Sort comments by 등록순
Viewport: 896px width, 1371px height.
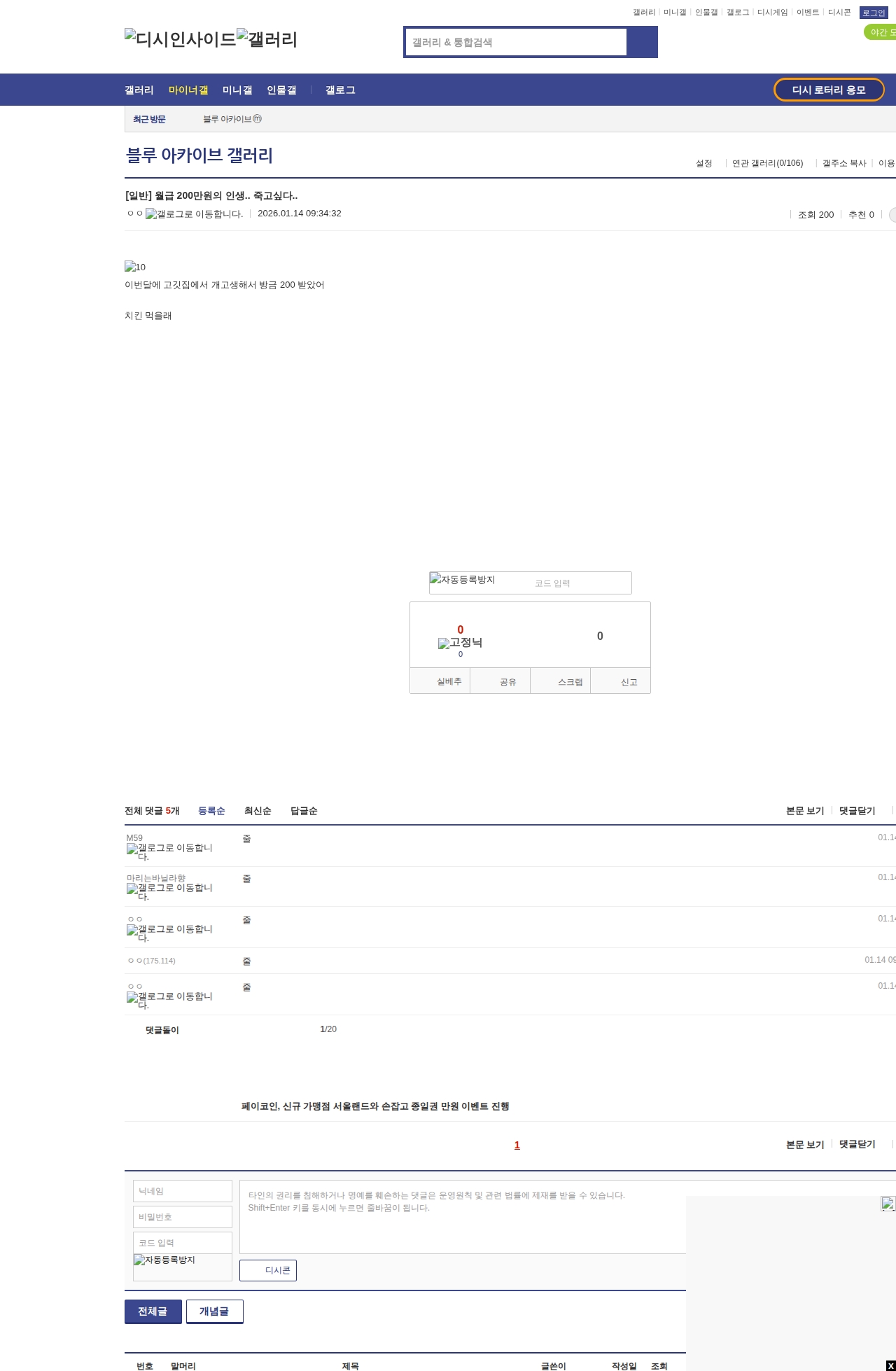(x=211, y=811)
